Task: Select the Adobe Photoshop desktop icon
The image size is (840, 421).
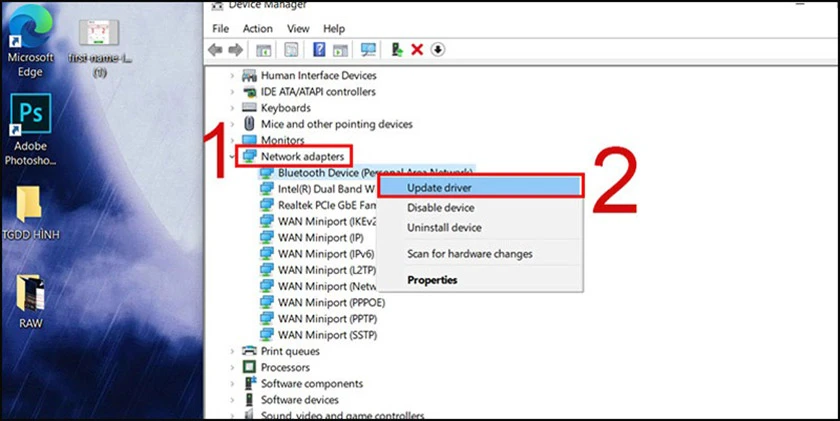Action: (30, 129)
